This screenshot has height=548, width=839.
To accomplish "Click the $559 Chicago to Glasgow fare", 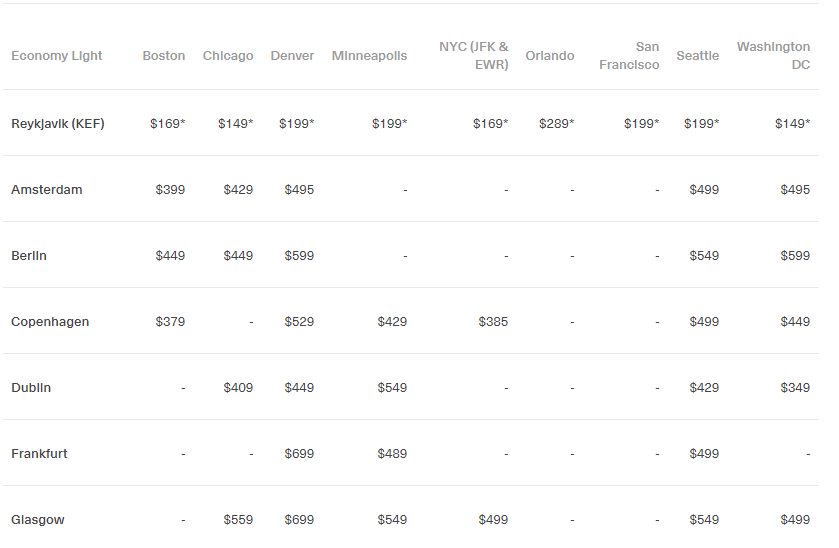I will pyautogui.click(x=238, y=520).
